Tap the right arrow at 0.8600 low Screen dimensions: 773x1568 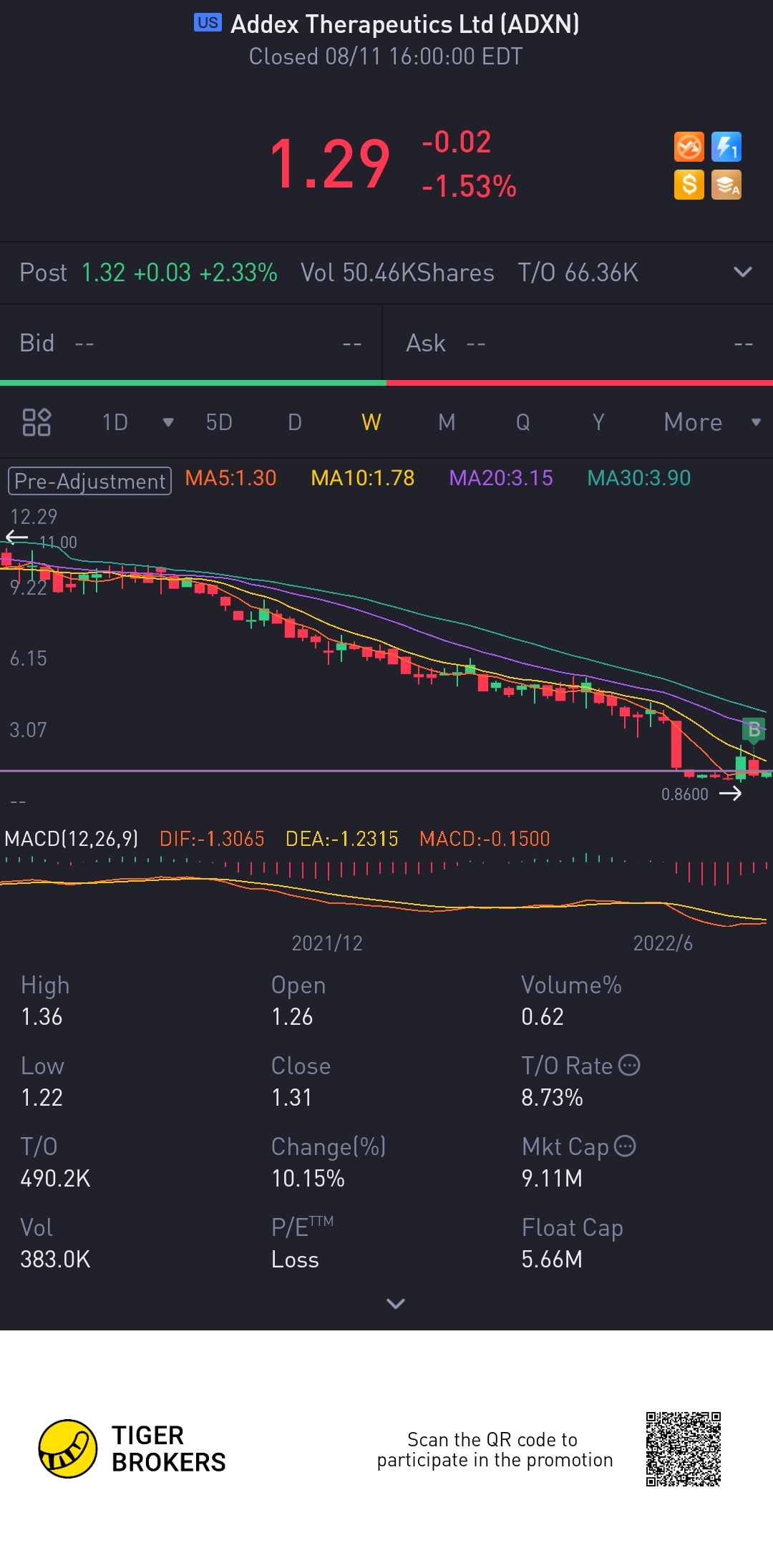[730, 794]
